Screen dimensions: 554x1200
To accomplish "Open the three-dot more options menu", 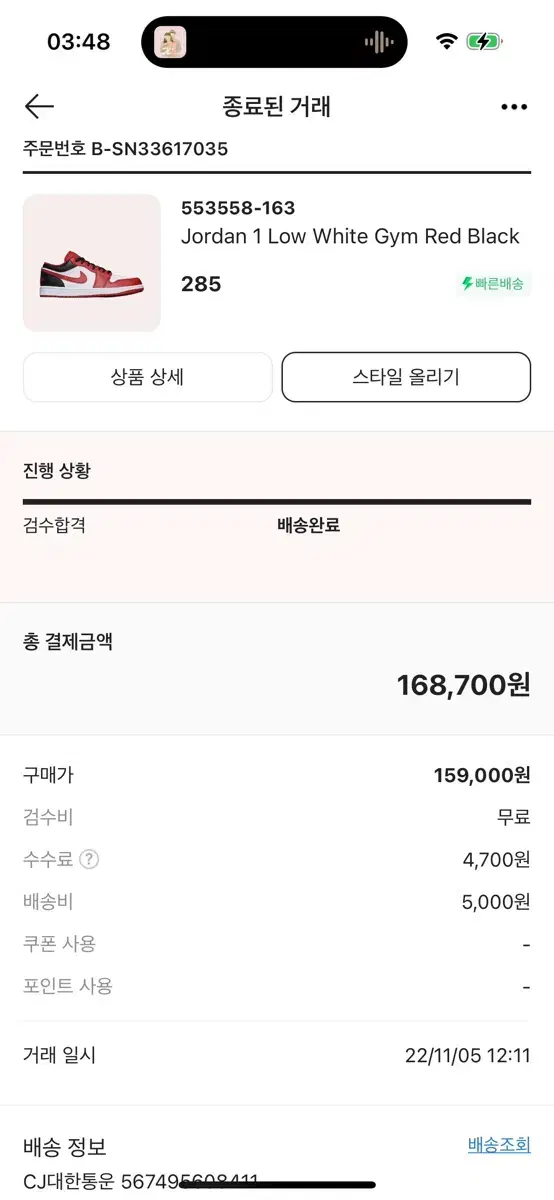I will pos(514,107).
